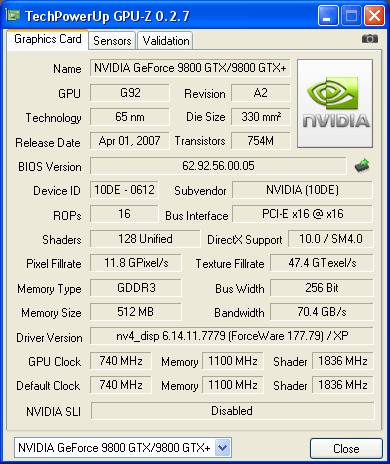This screenshot has height=464, width=390.
Task: Minimize the GPU-Z window
Action: pos(328,16)
